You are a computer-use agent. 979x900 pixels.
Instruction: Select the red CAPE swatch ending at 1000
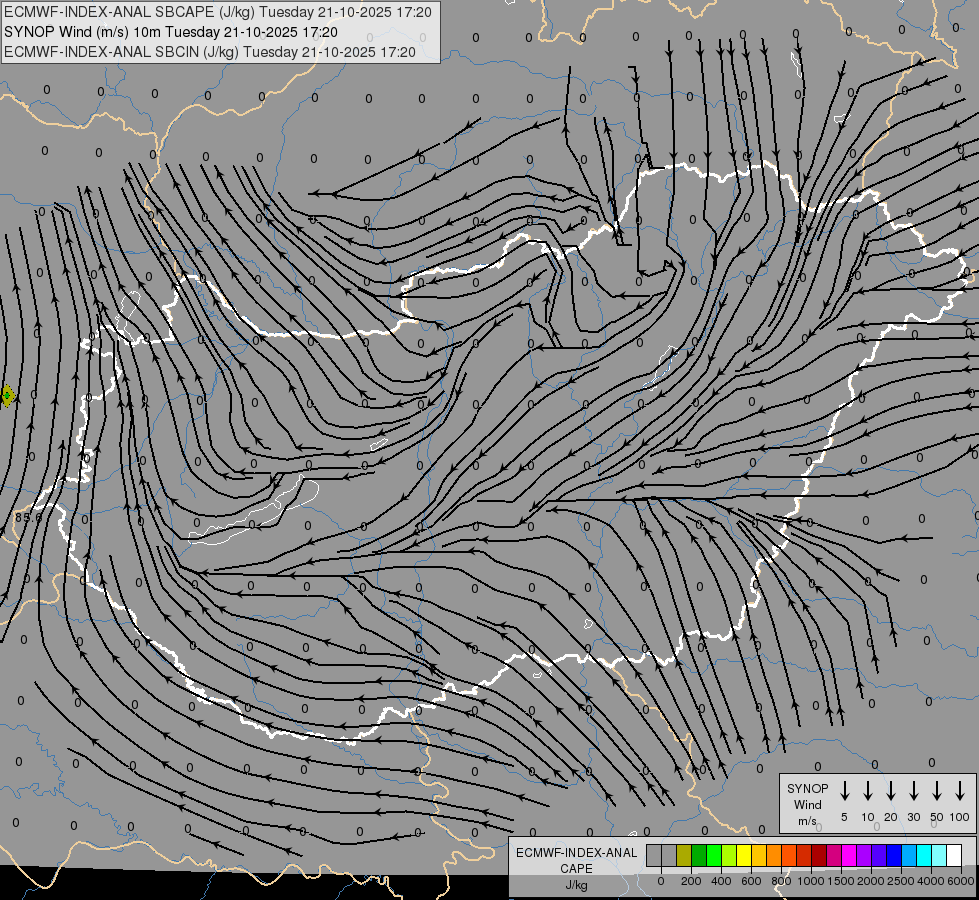point(805,855)
